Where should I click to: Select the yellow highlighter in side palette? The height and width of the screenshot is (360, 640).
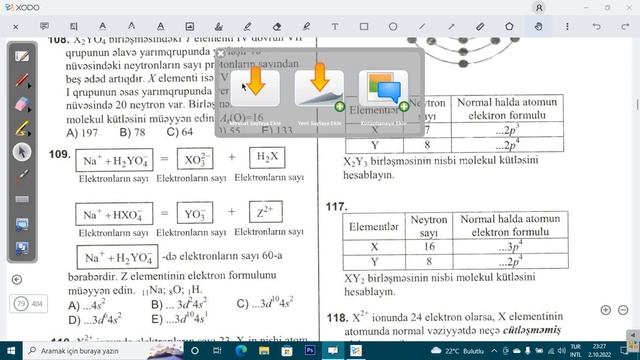click(21, 128)
